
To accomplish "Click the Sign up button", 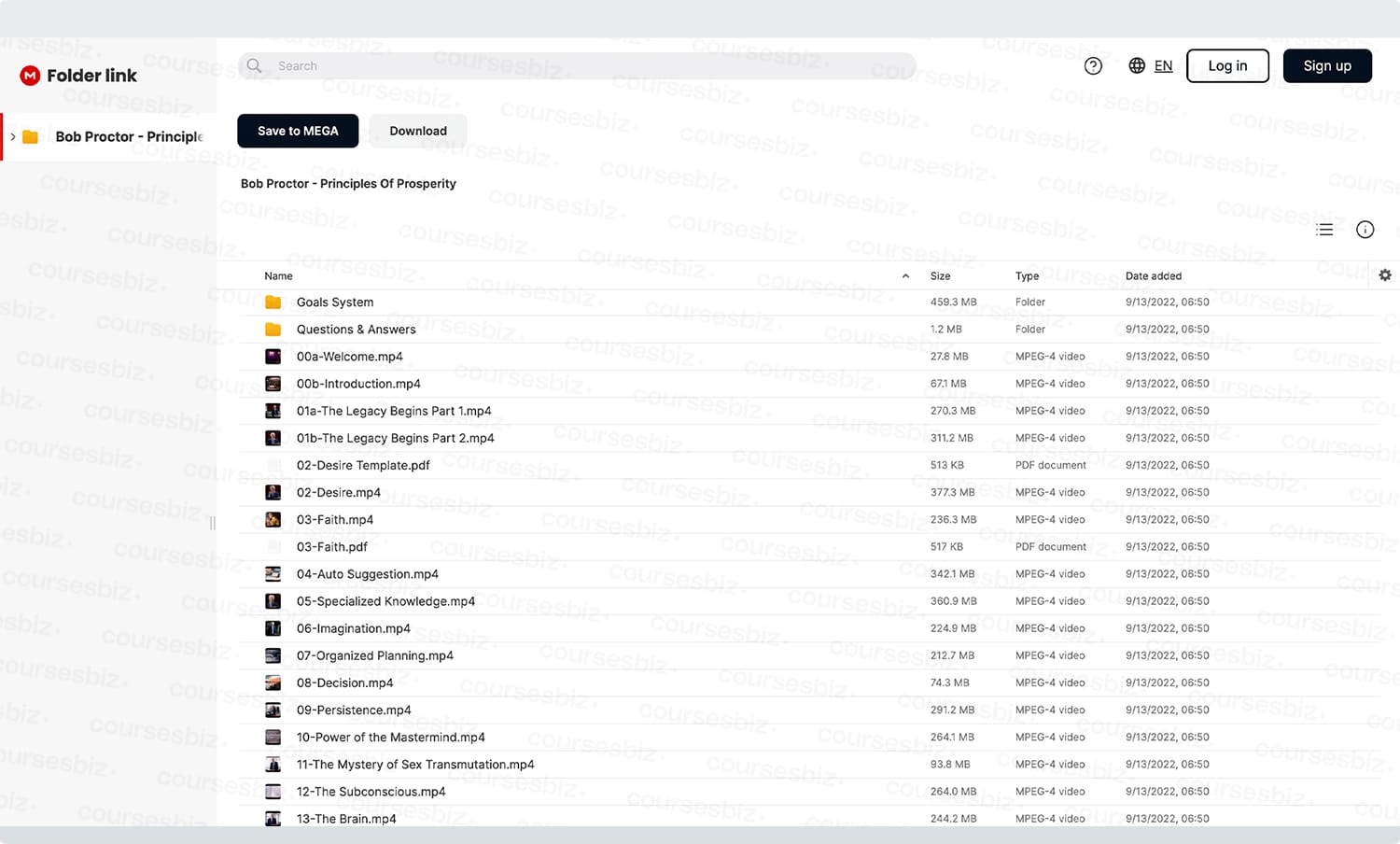I will click(x=1327, y=65).
